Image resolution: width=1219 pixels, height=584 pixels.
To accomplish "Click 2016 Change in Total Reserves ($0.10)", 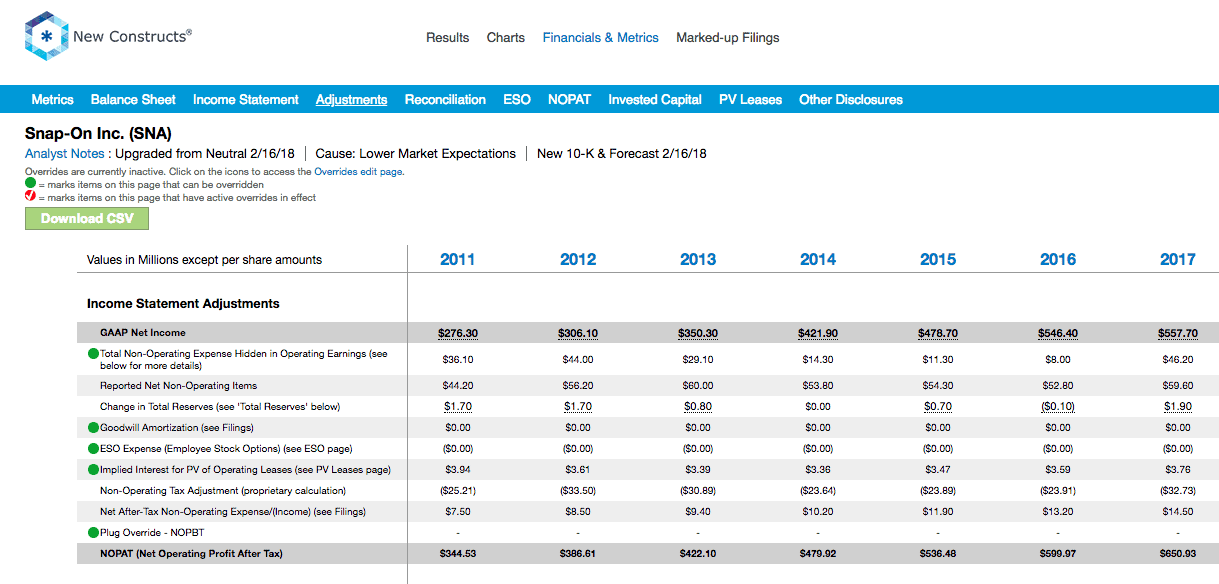I will (x=1058, y=407).
